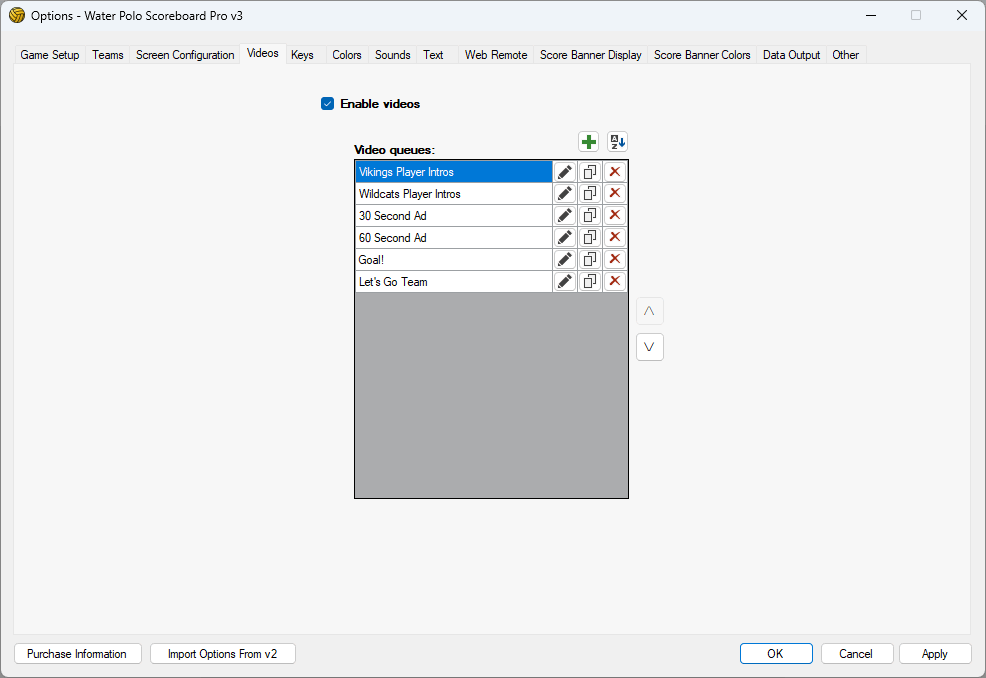Screen dimensions: 986x678
Task: Open Purchase Information
Action: click(x=77, y=654)
